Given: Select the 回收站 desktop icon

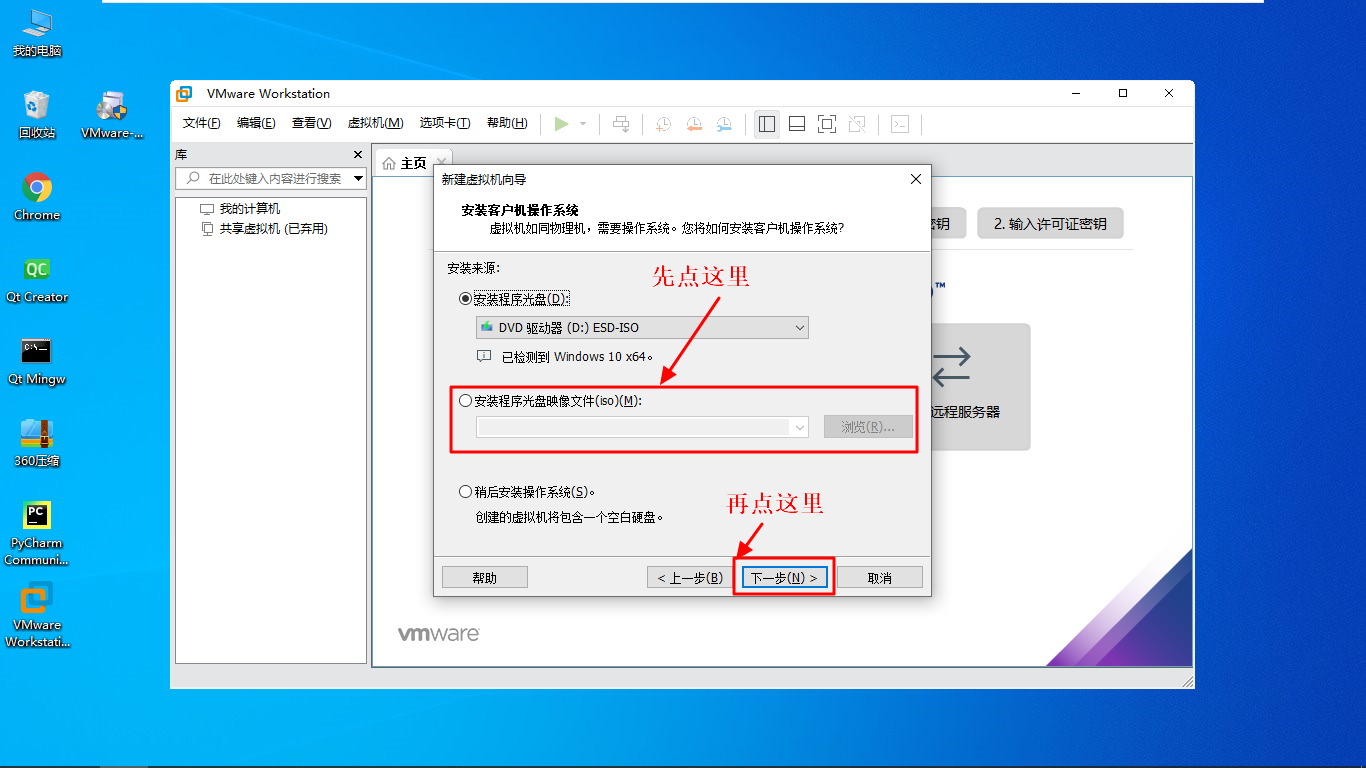Looking at the screenshot, I should tap(37, 115).
